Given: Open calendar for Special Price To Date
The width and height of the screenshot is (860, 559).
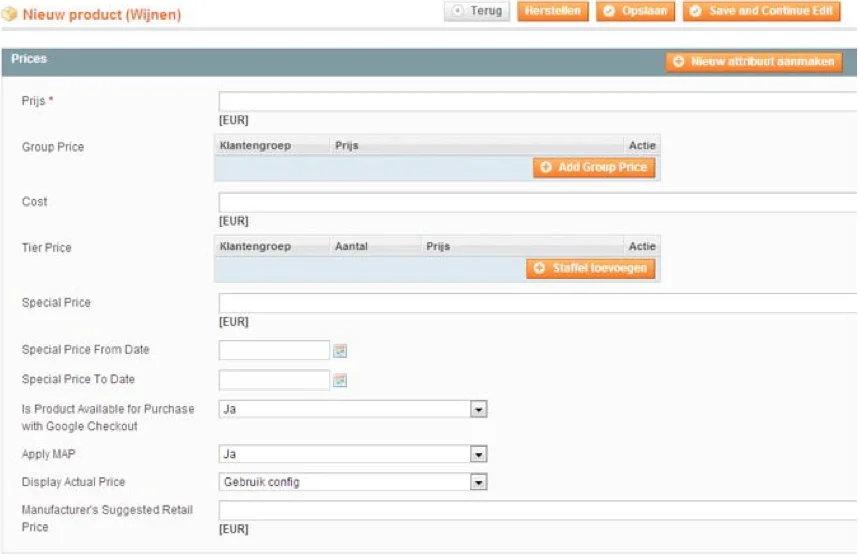Looking at the screenshot, I should pyautogui.click(x=340, y=380).
